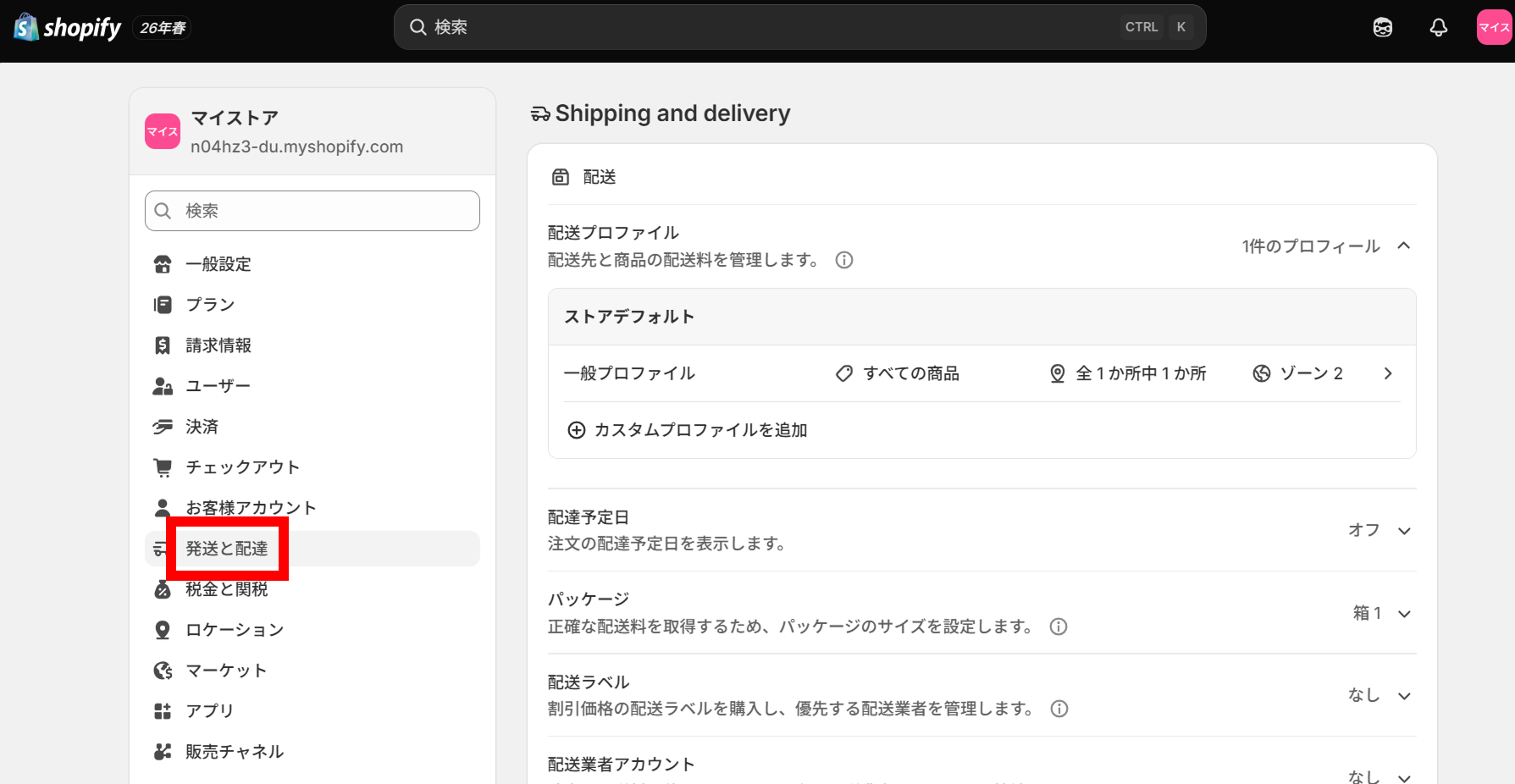Image resolution: width=1515 pixels, height=784 pixels.
Task: Click the Shopify logo in top bar
Action: tap(68, 28)
